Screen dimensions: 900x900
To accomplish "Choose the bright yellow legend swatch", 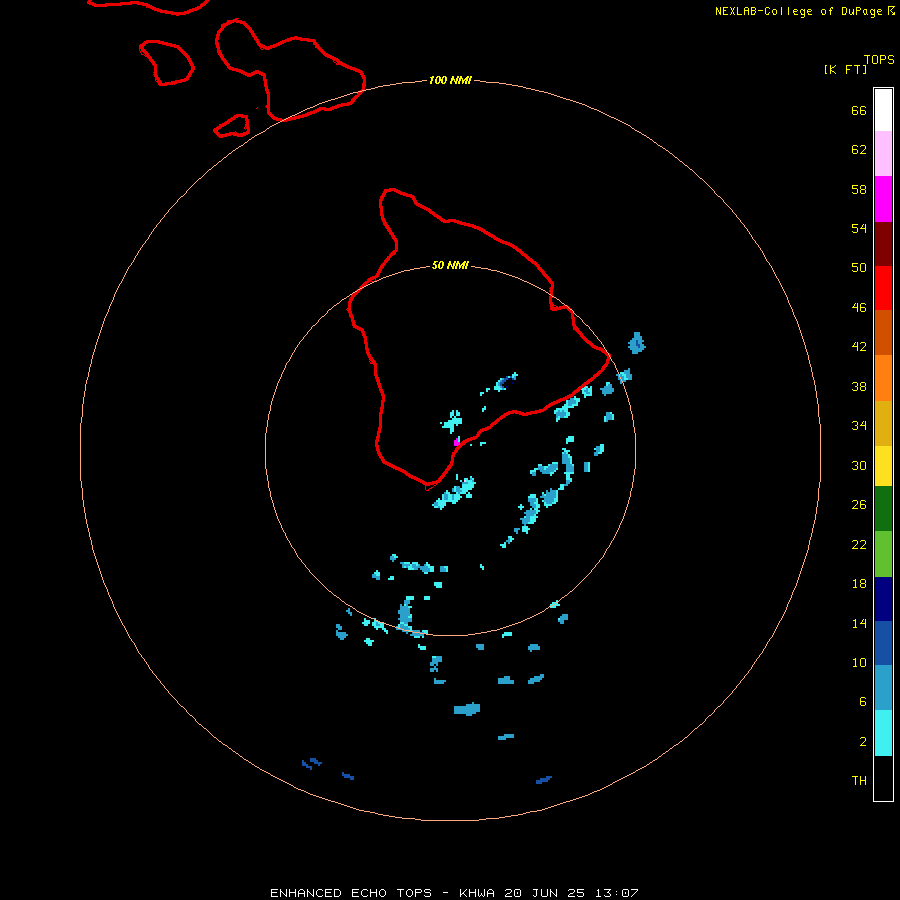I will (x=883, y=466).
